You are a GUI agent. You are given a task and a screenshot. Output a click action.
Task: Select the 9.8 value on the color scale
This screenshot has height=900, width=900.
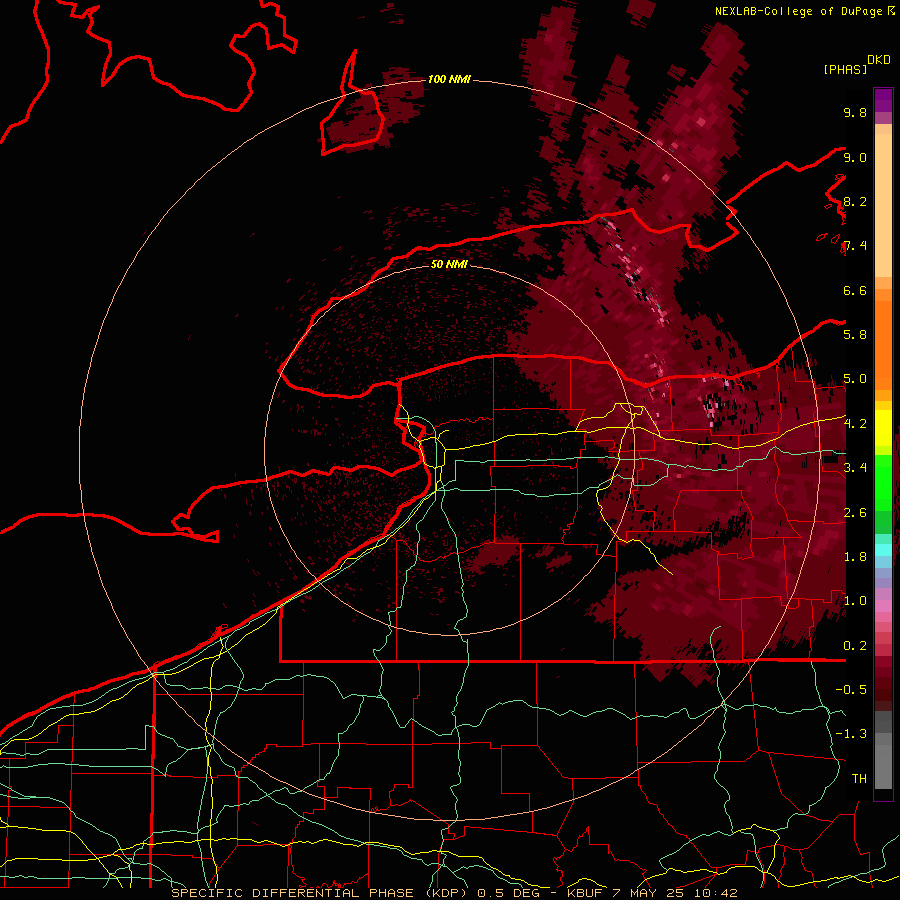point(855,112)
